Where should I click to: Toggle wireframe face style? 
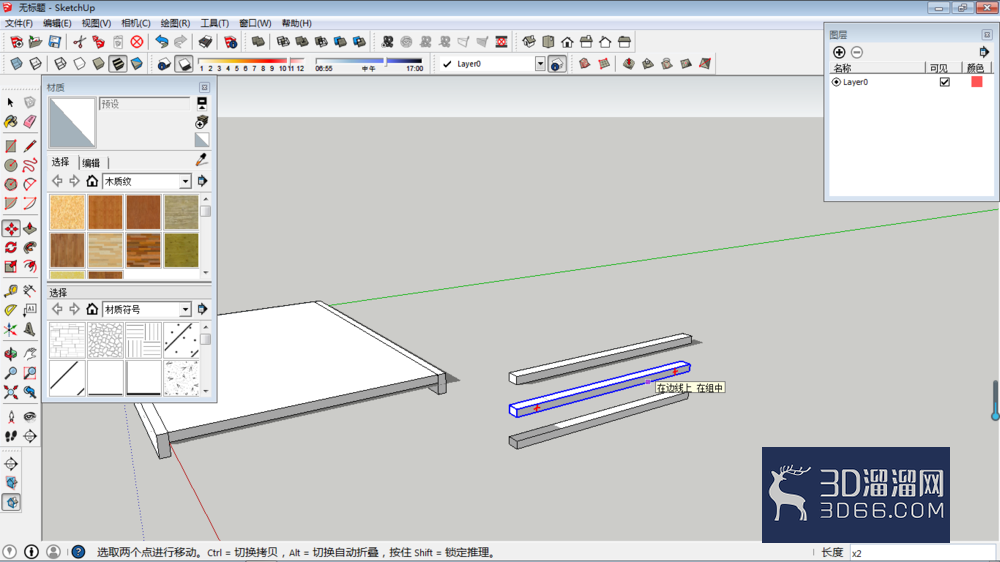pos(60,64)
